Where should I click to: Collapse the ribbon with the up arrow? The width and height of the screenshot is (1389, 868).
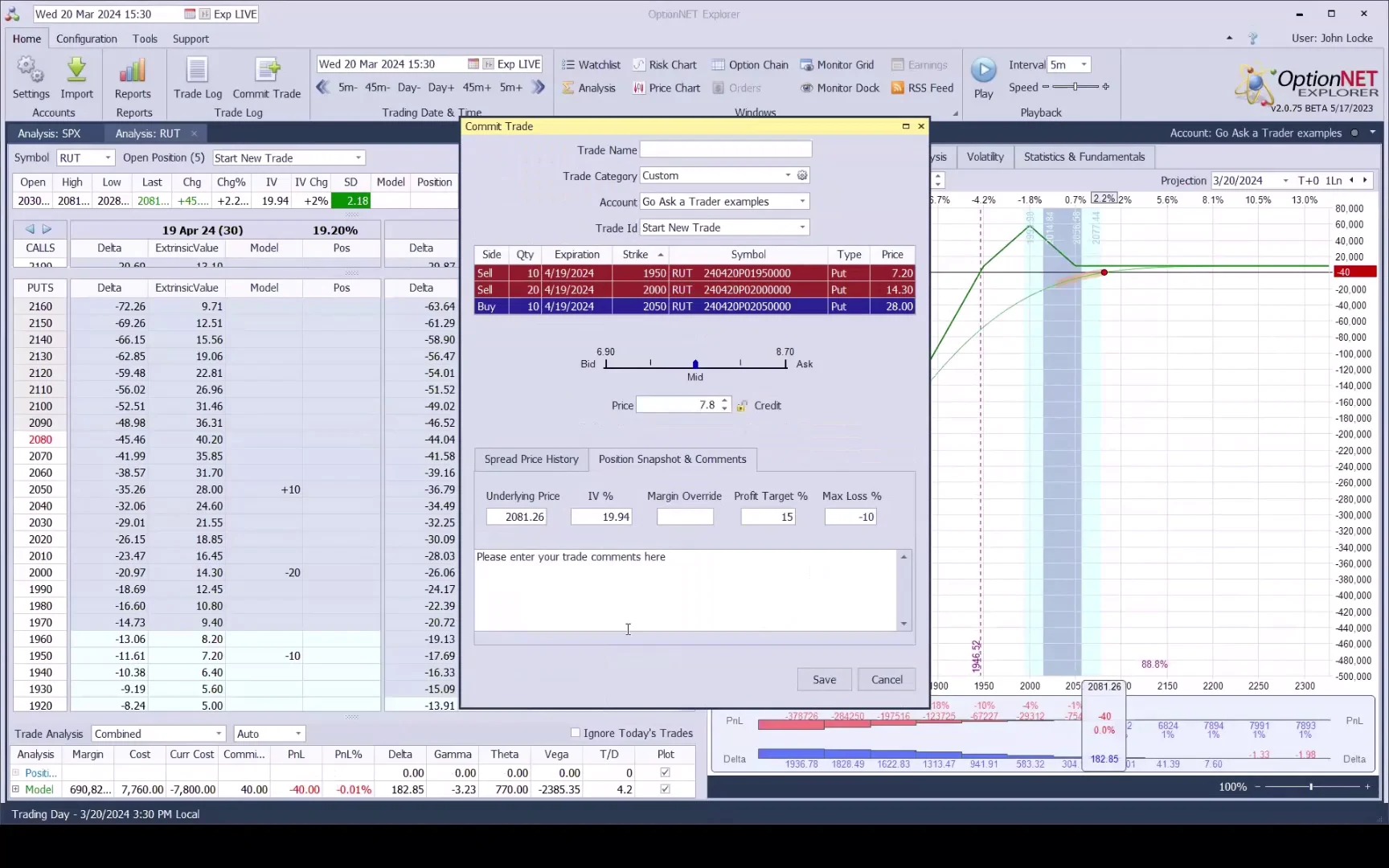[1229, 39]
